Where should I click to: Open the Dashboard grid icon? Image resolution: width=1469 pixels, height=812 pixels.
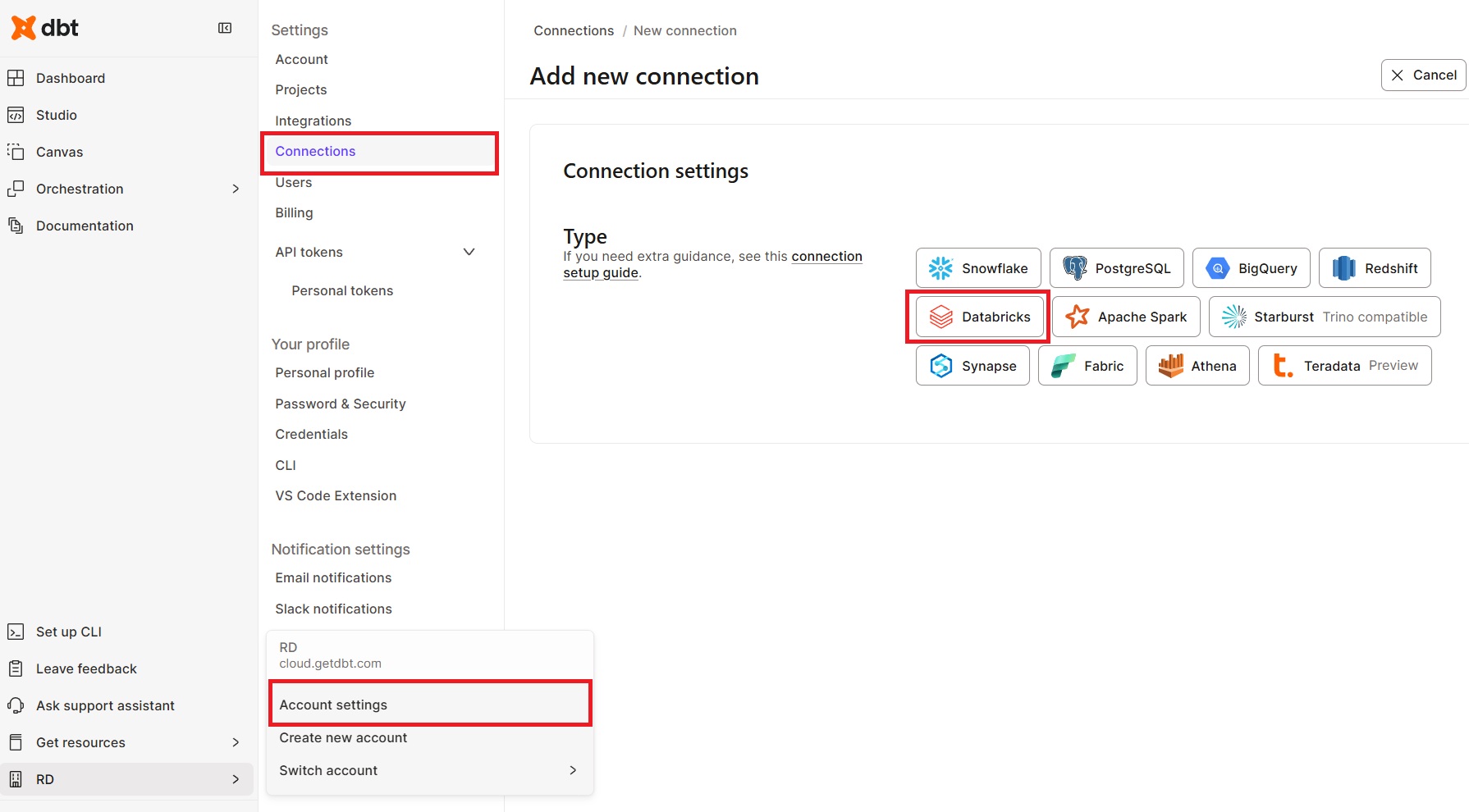[16, 78]
